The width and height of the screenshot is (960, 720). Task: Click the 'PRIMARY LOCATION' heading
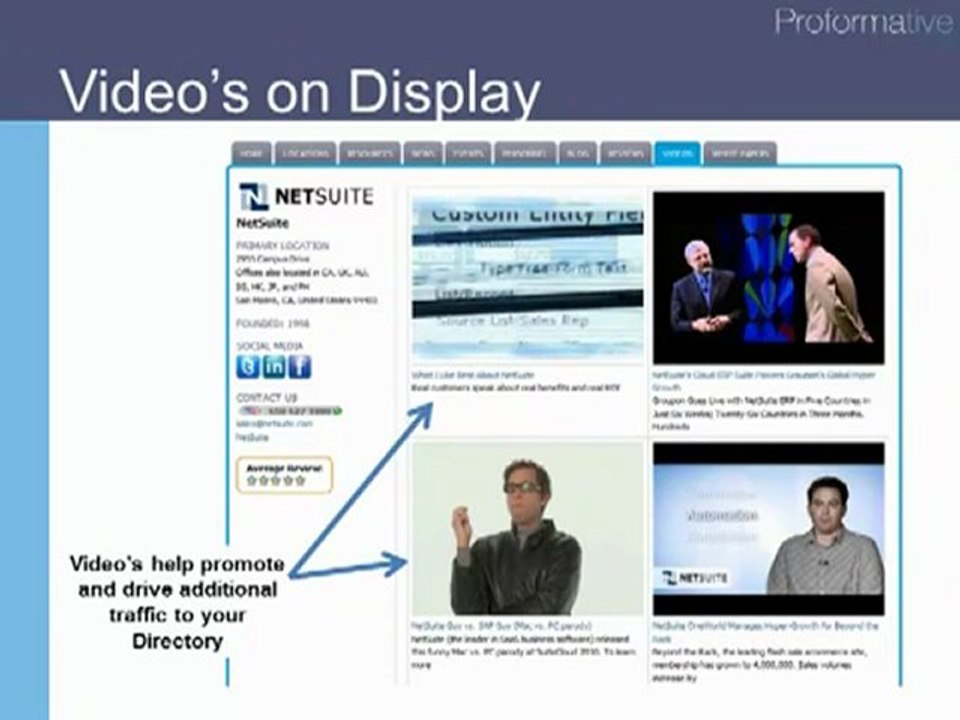[x=283, y=246]
